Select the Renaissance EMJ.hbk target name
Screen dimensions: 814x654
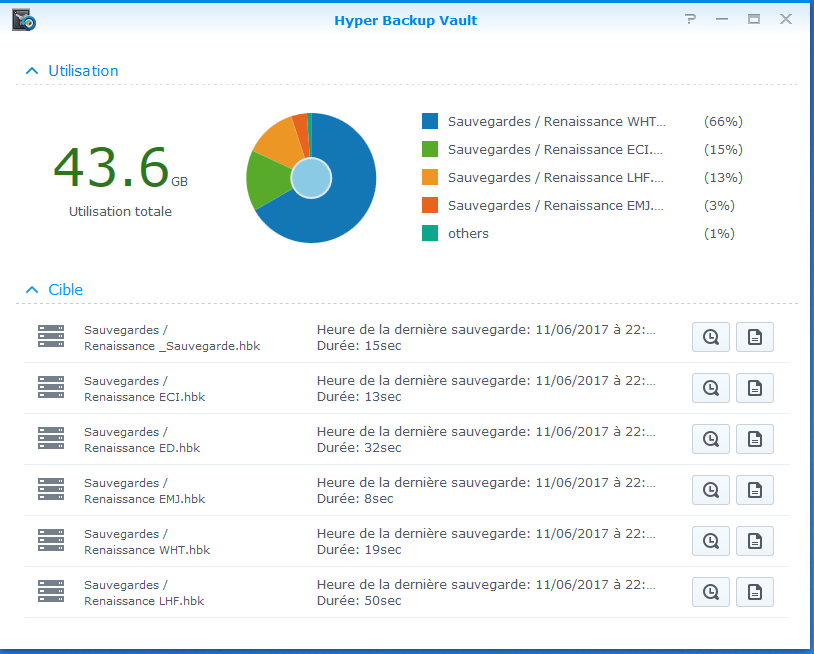(x=144, y=498)
